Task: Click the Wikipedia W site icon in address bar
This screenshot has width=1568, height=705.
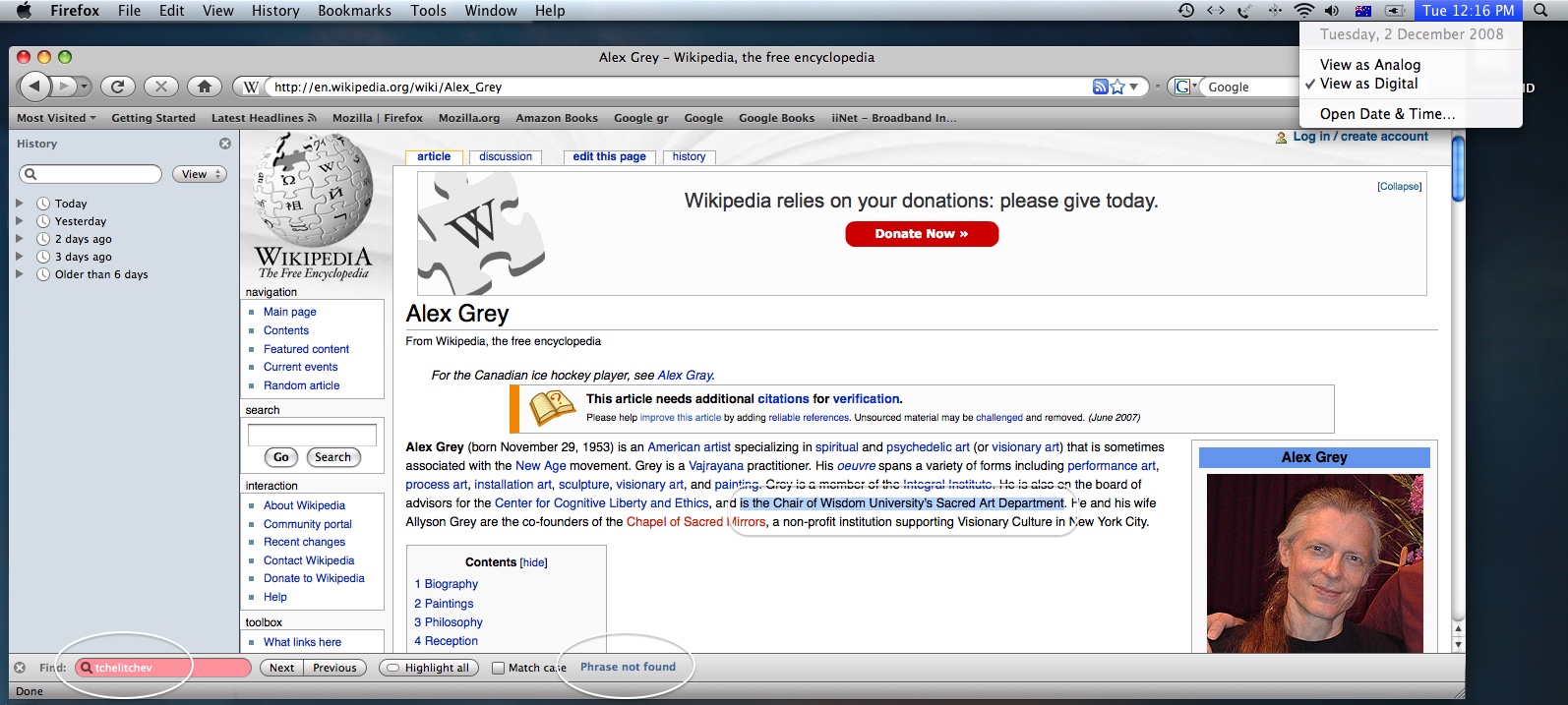Action: pyautogui.click(x=251, y=87)
